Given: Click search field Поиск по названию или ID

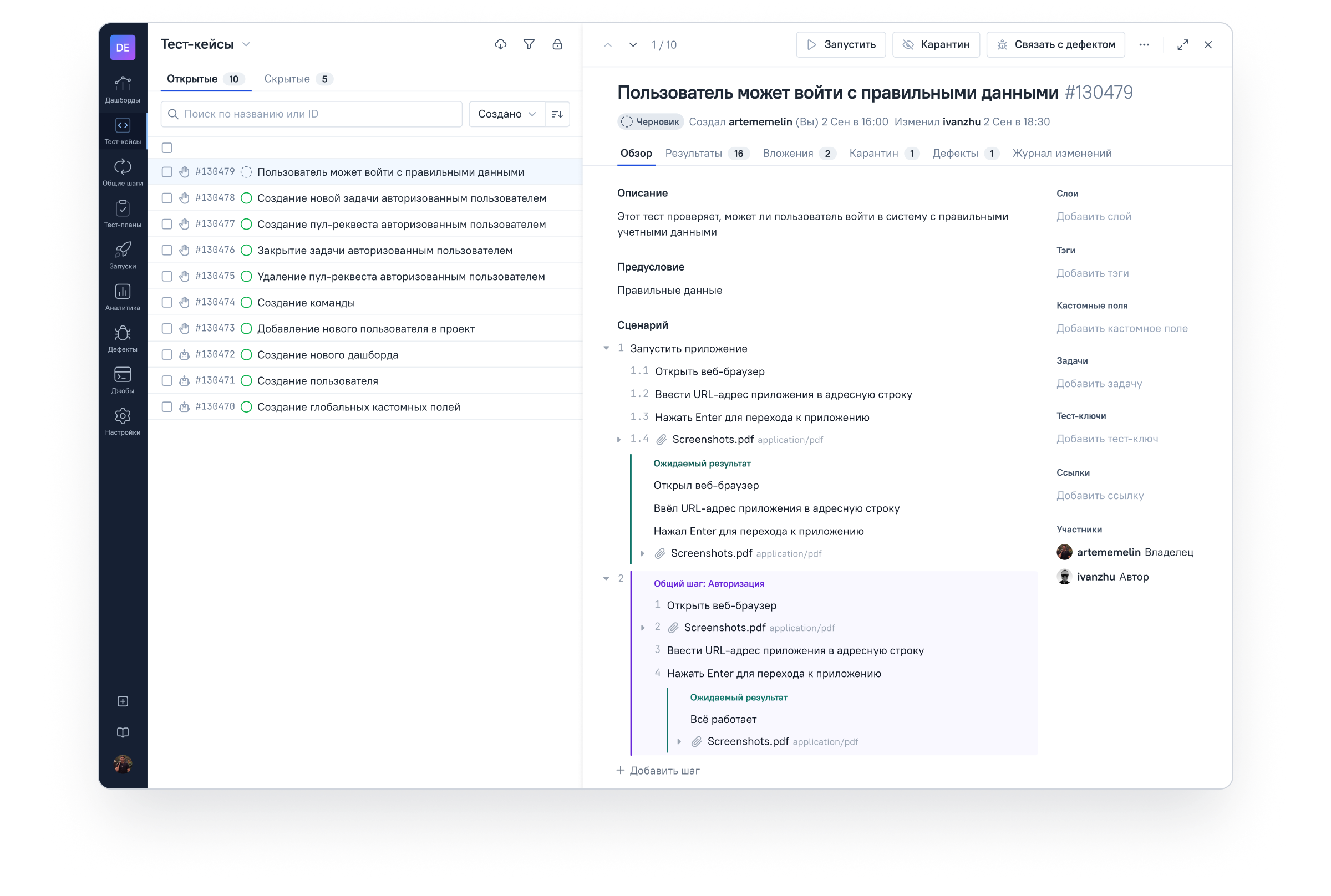Looking at the screenshot, I should 312,114.
